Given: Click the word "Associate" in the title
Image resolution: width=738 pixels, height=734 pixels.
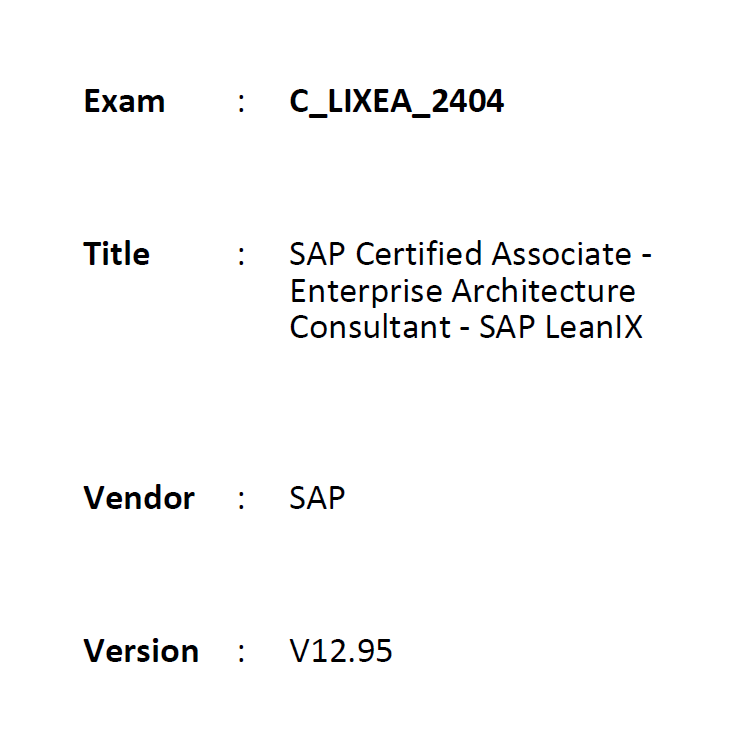Looking at the screenshot, I should click(x=562, y=254).
